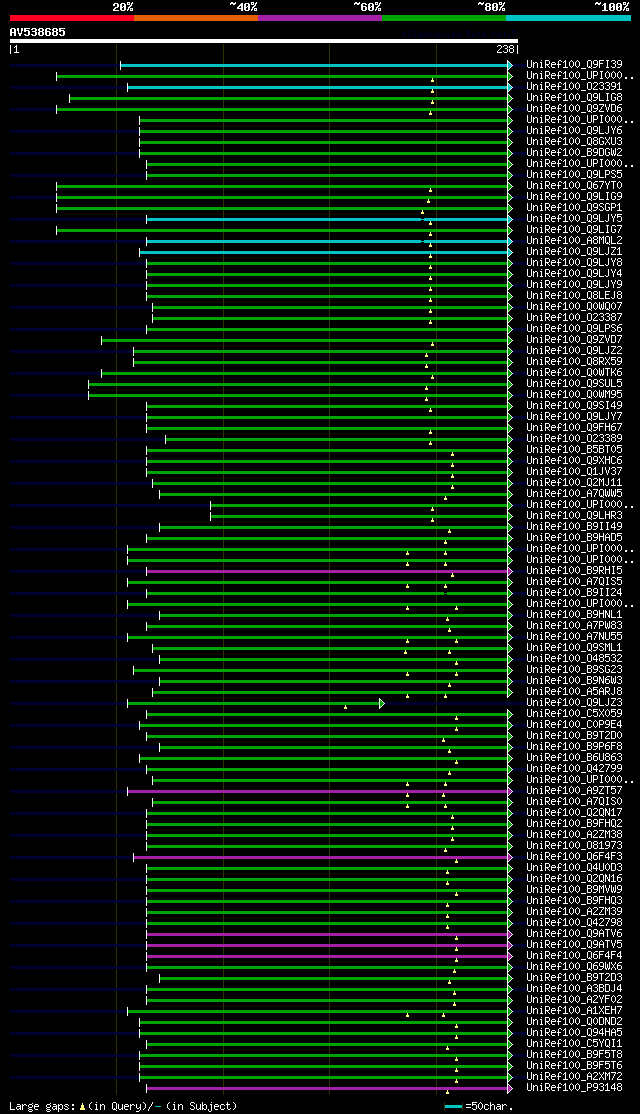The image size is (640, 1114).
Task: Click label UniRef100_Q9ATV6
Action: tap(574, 934)
